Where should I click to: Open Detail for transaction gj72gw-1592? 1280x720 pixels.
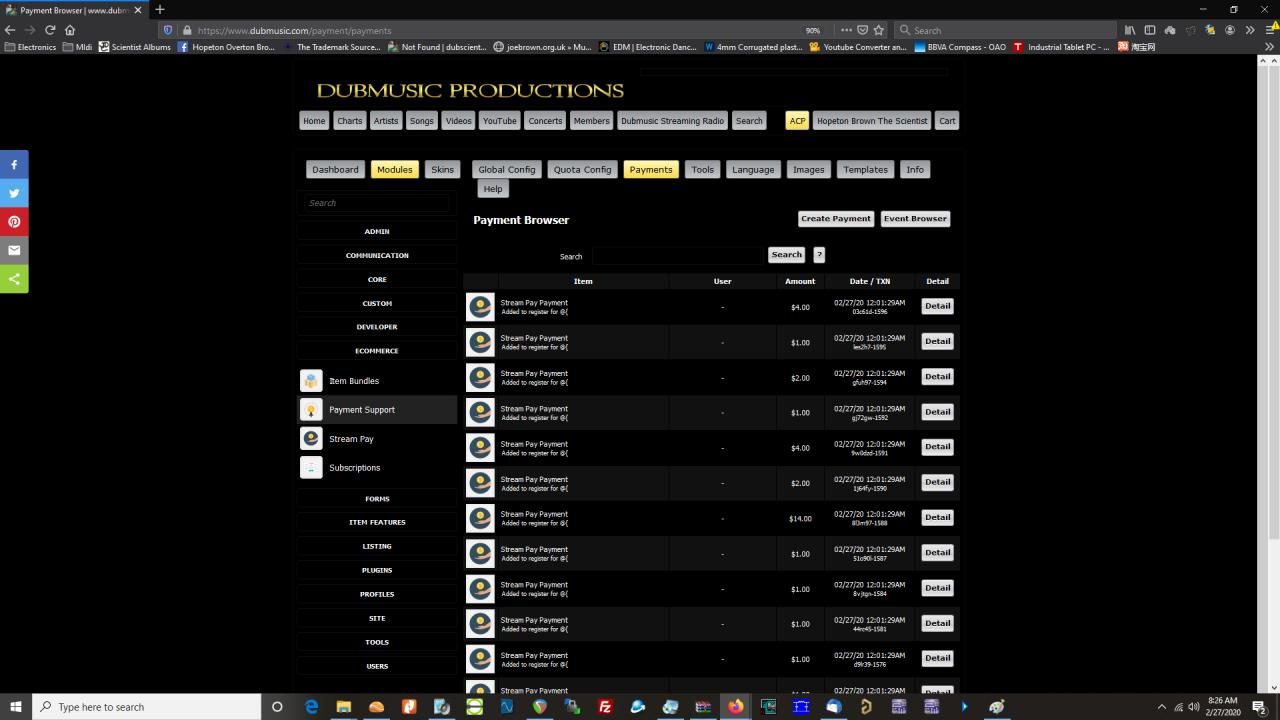(937, 412)
